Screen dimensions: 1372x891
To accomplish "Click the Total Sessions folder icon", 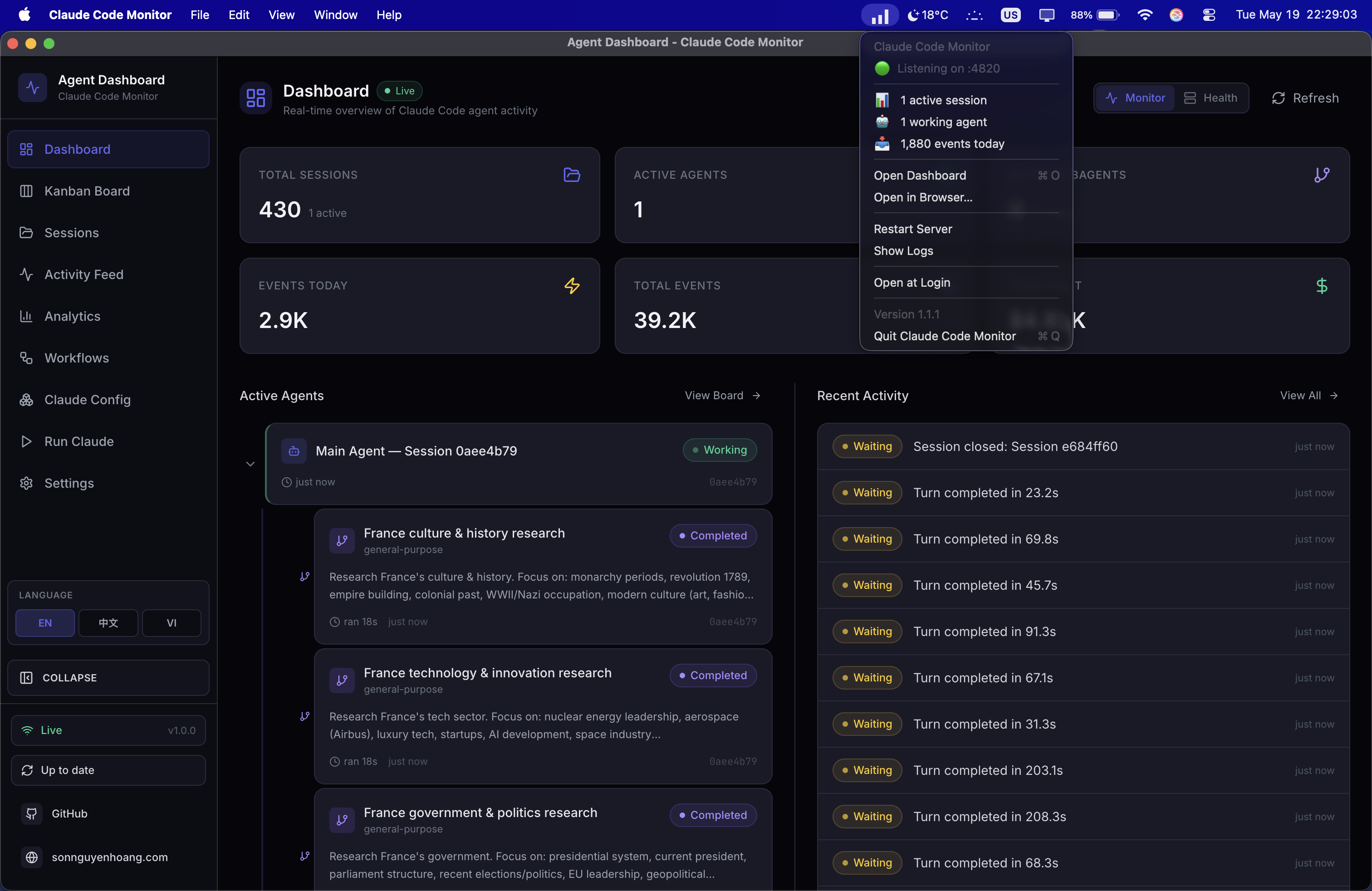I will 571,175.
